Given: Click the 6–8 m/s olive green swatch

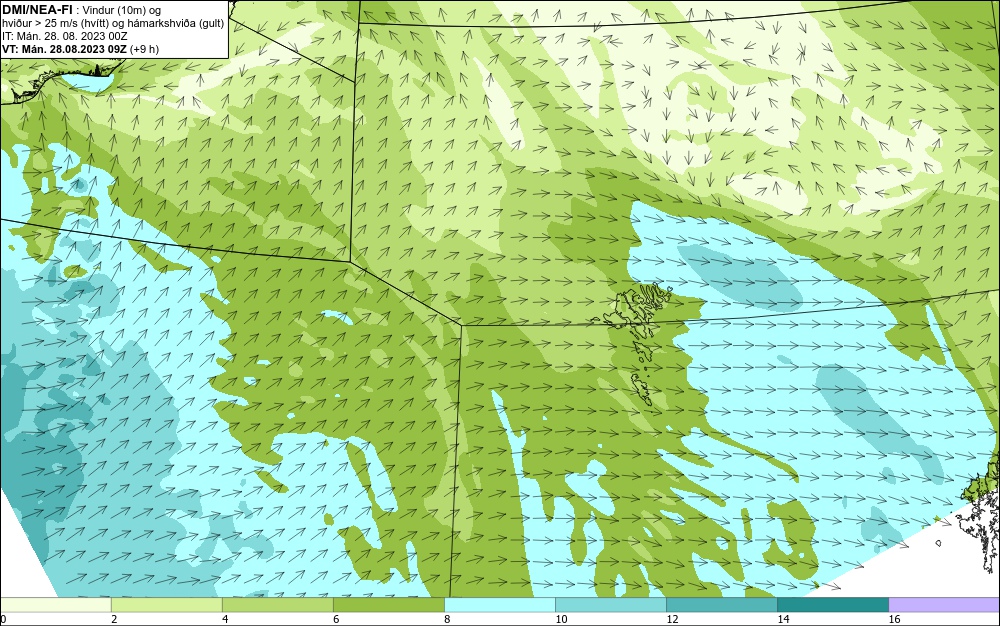Looking at the screenshot, I should click(x=388, y=604).
